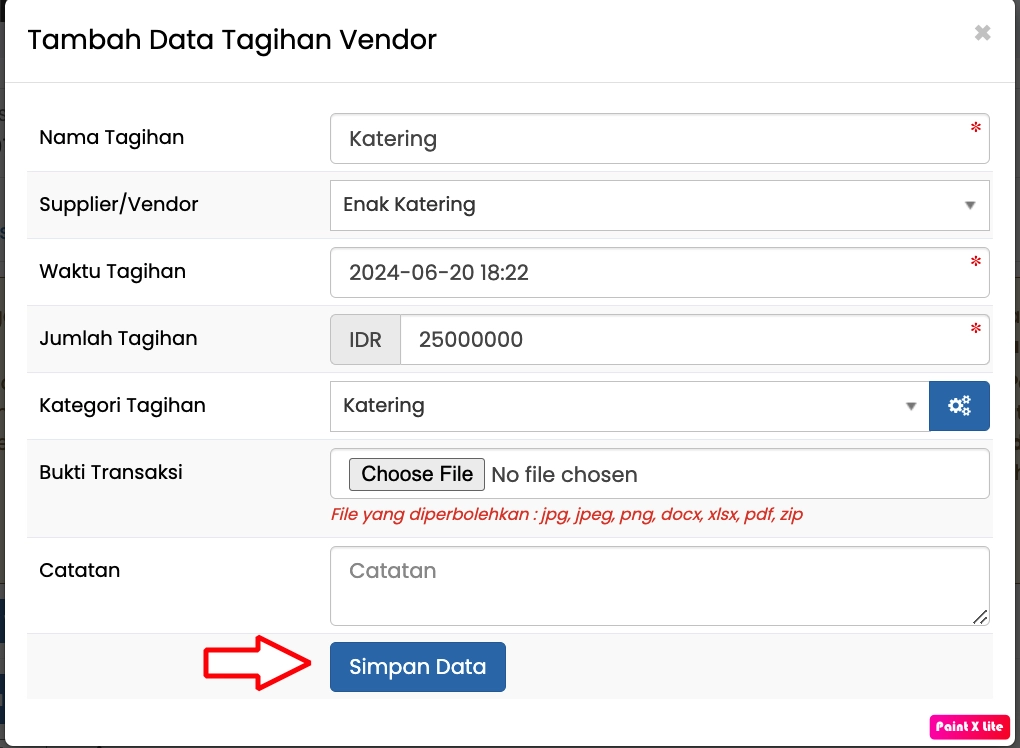The image size is (1020, 748).
Task: Click the Nama Tagihan label
Action: [x=112, y=137]
